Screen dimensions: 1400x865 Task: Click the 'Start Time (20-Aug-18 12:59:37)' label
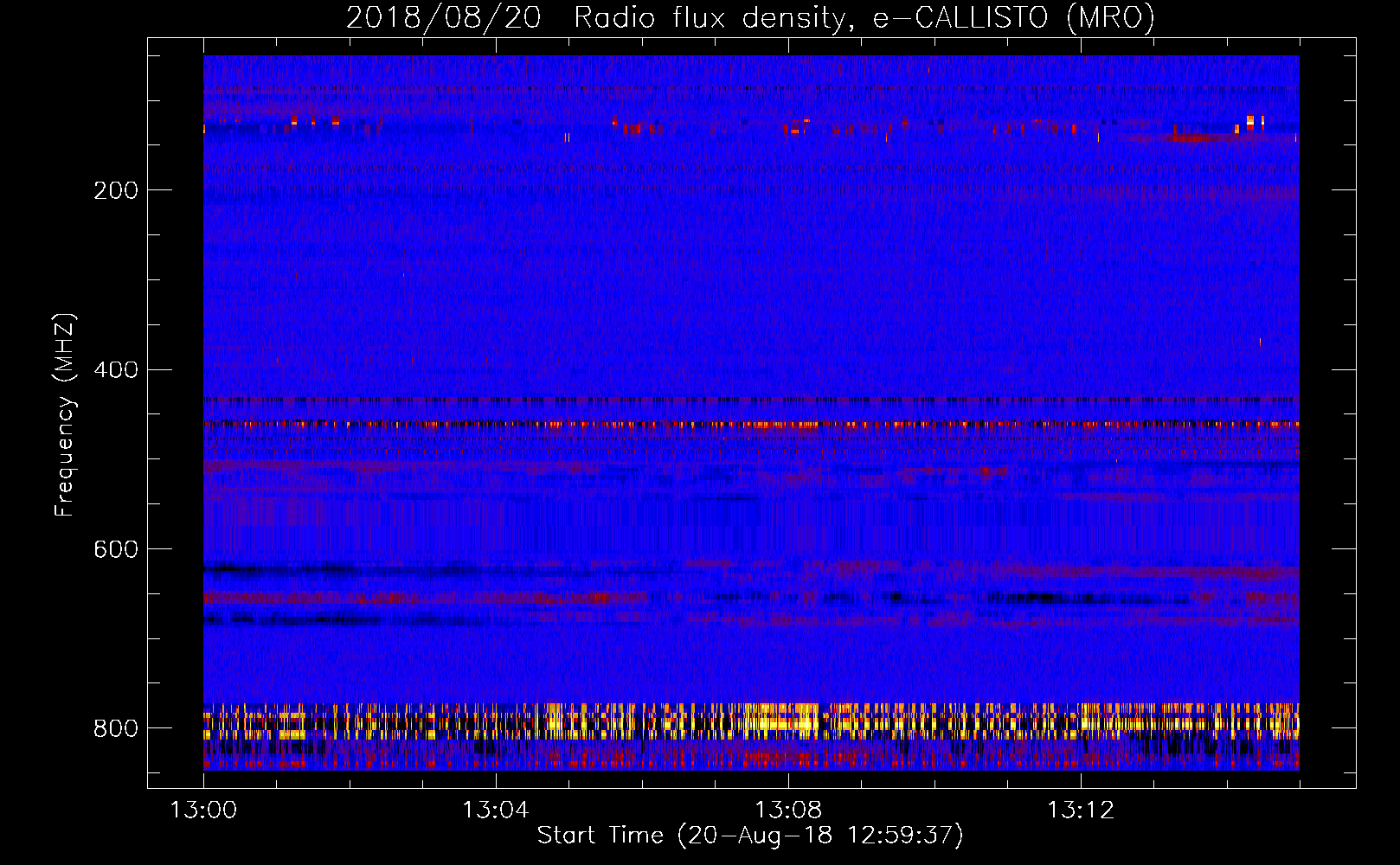tap(750, 836)
